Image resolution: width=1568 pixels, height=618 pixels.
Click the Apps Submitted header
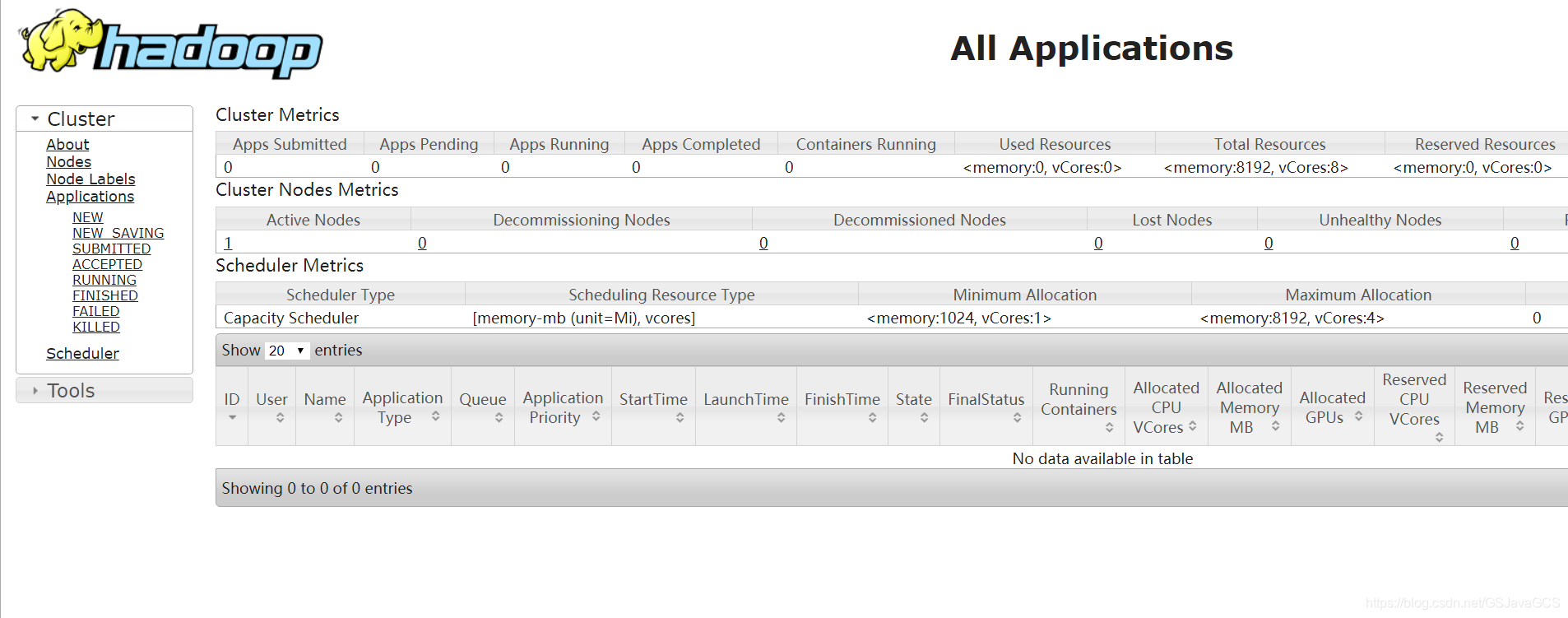click(x=290, y=144)
